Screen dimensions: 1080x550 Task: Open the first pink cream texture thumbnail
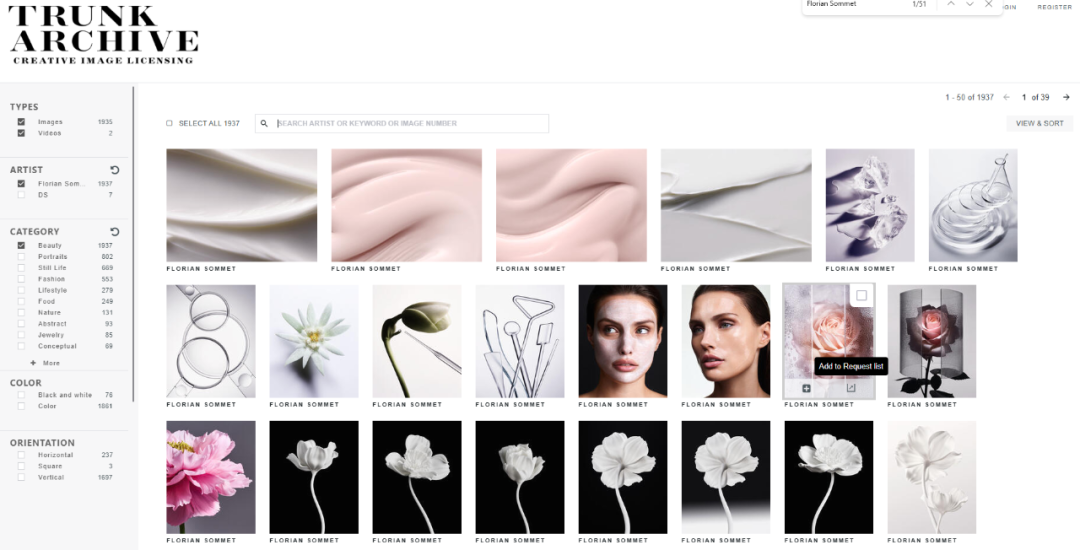click(x=406, y=205)
